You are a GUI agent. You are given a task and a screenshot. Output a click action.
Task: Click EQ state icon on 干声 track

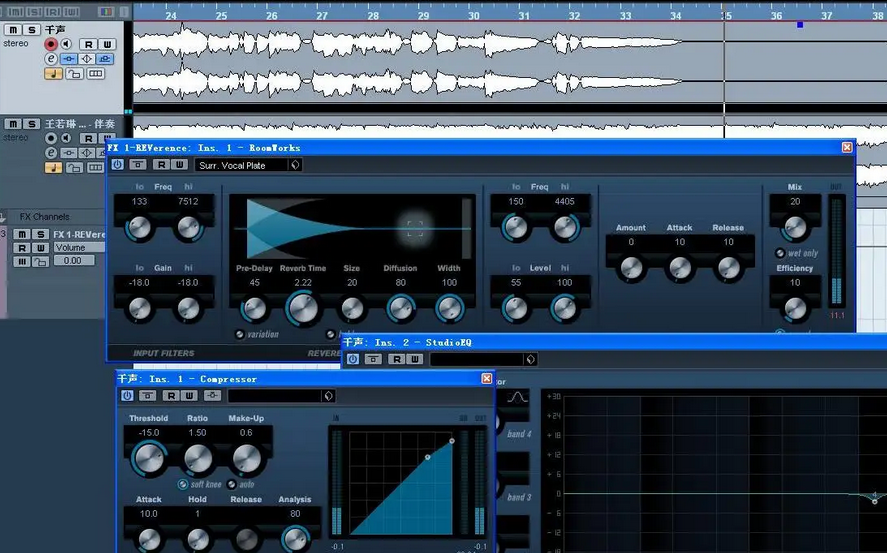[87, 59]
